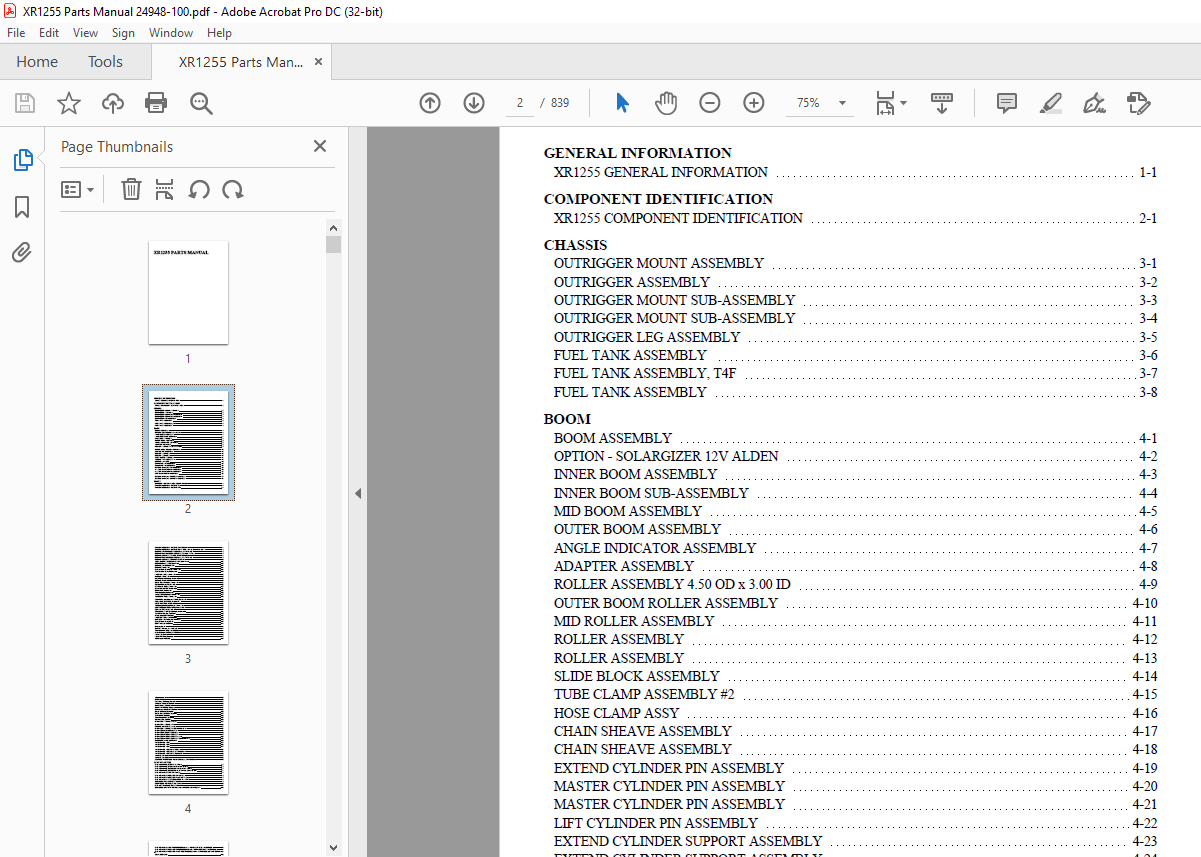Open the find text magnifier tool
The image size is (1201, 857).
click(201, 103)
